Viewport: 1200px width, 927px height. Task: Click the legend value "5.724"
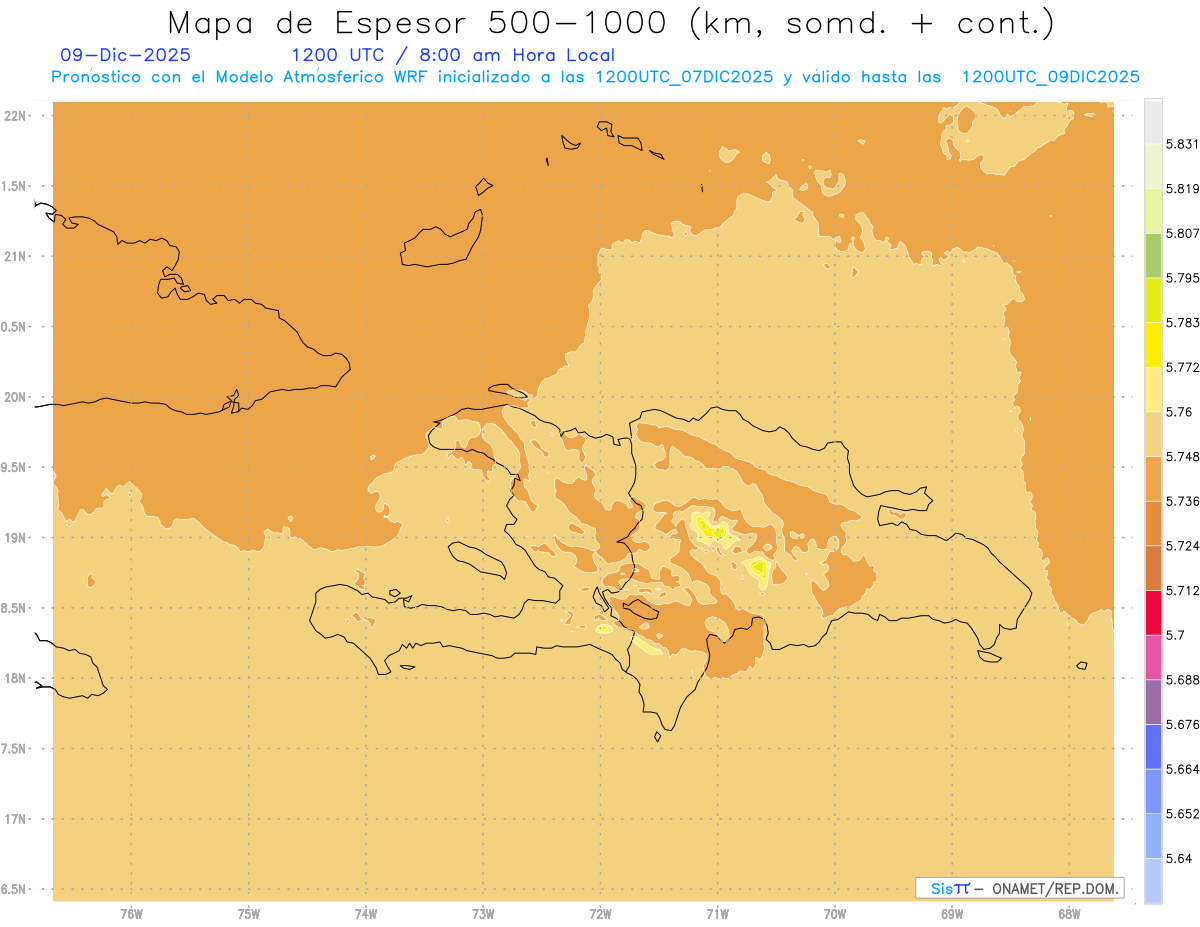click(x=1182, y=545)
